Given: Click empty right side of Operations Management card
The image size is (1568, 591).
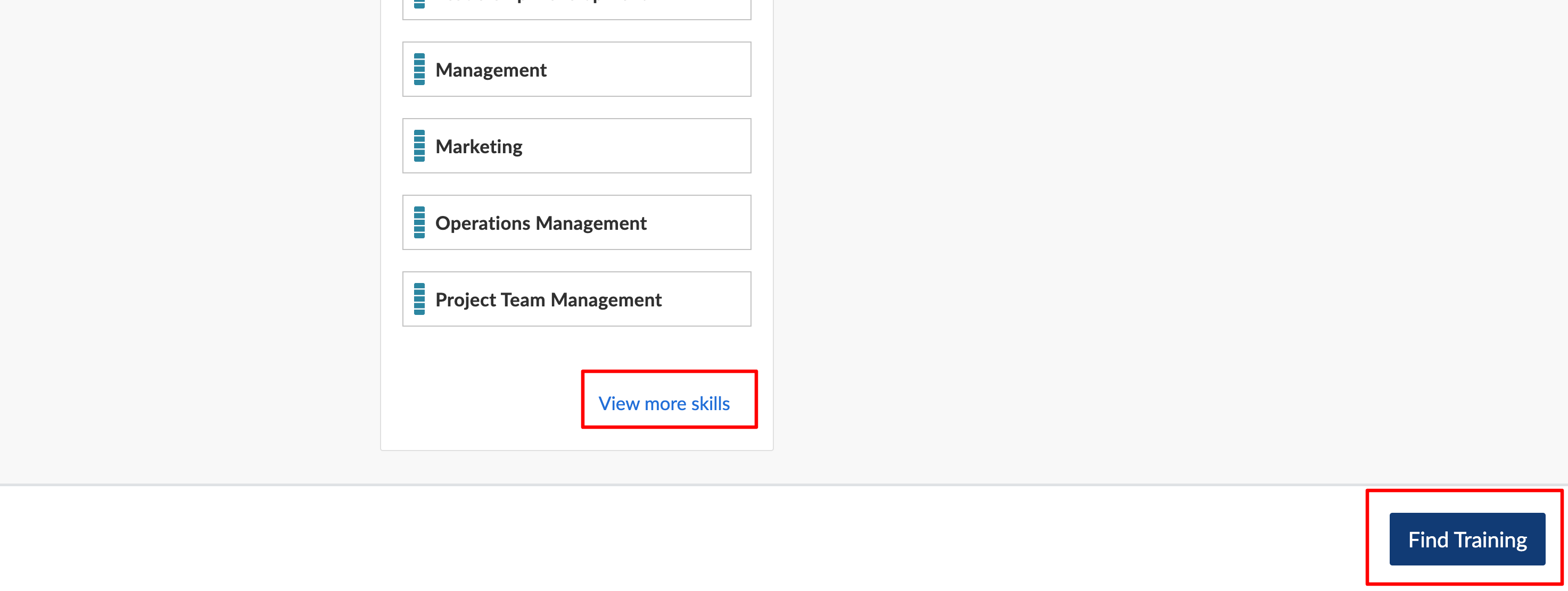Looking at the screenshot, I should [706, 223].
